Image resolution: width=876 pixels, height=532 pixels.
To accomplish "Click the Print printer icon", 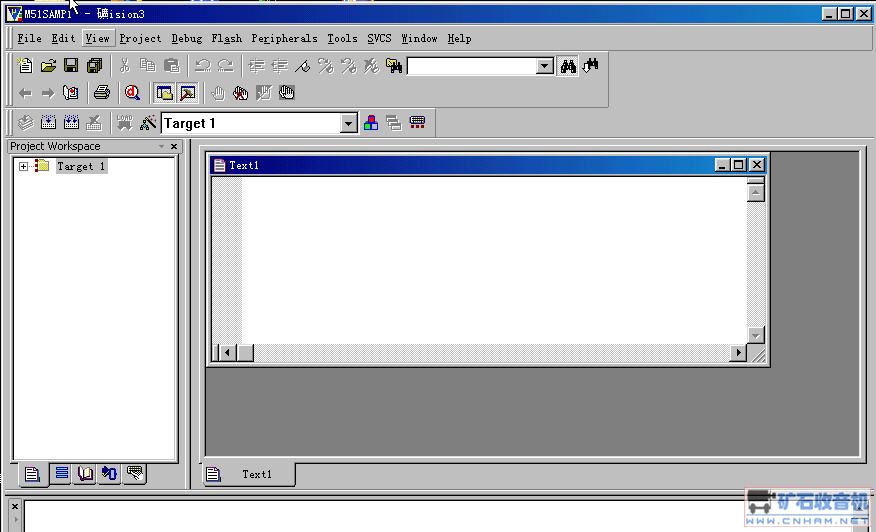I will (x=102, y=93).
